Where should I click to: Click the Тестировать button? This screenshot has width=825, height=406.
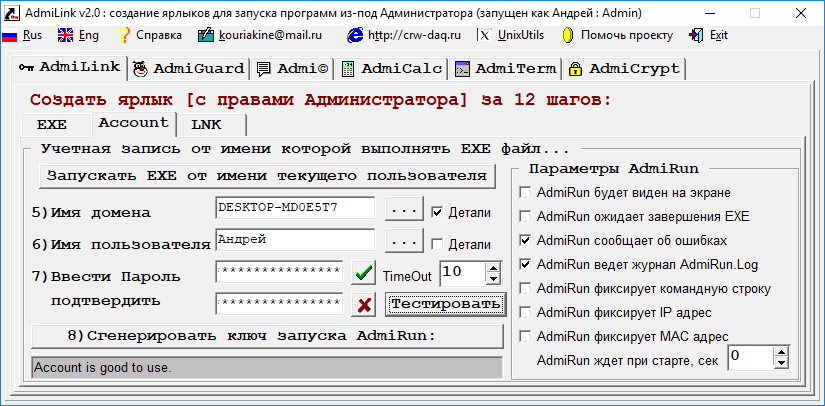coord(445,304)
